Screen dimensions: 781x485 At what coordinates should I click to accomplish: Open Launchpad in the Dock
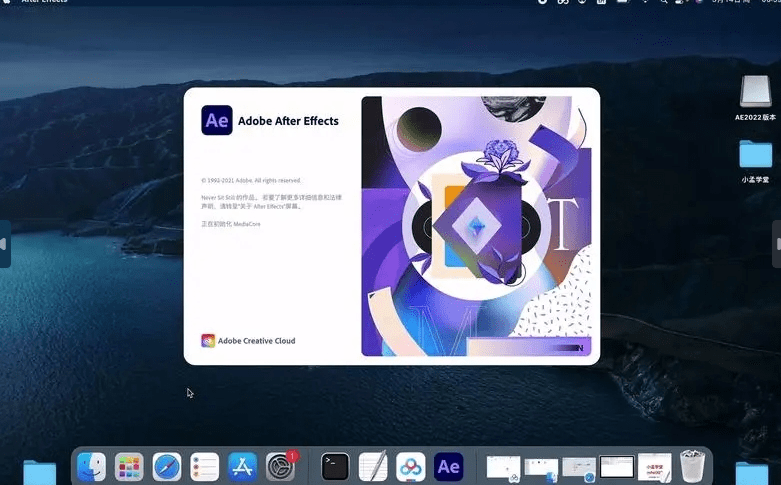point(129,467)
